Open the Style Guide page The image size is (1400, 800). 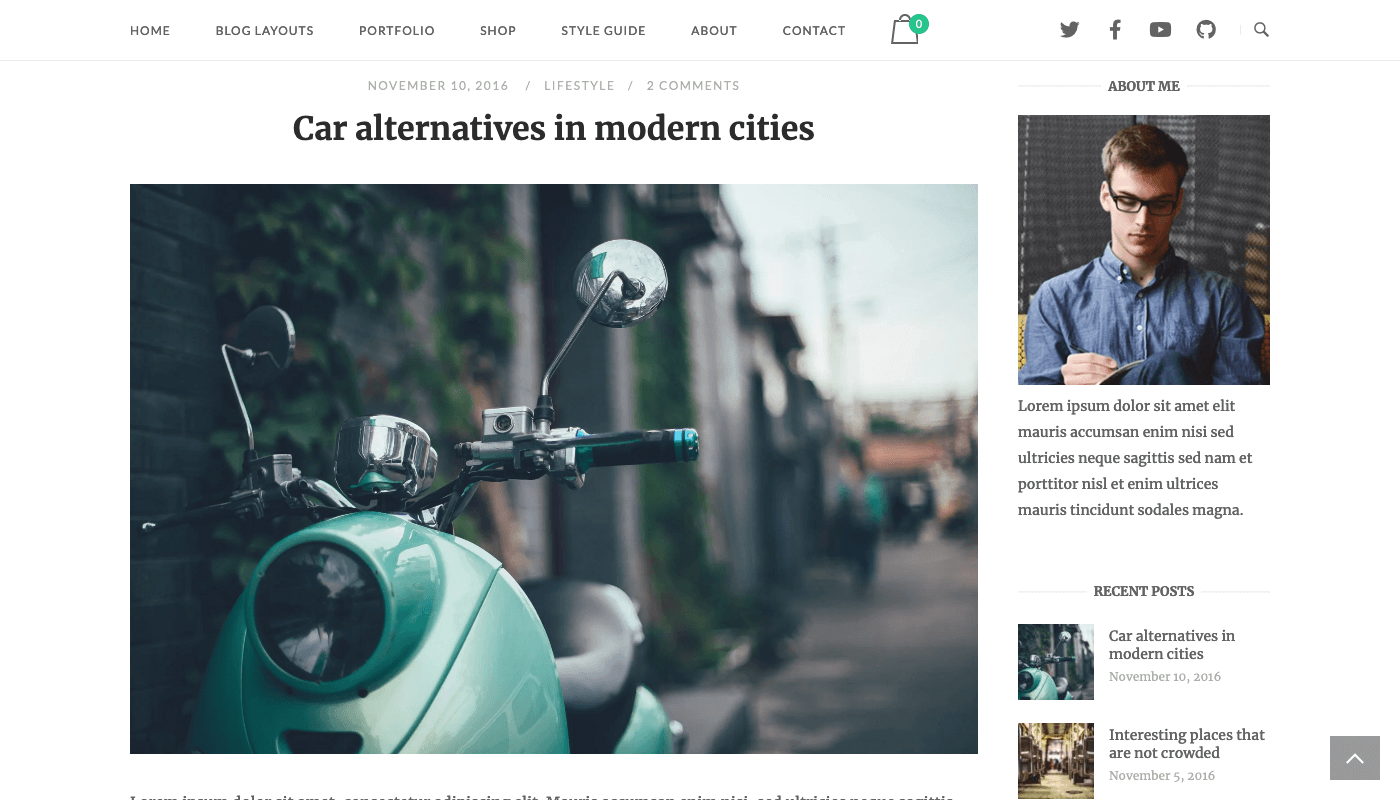pos(603,31)
